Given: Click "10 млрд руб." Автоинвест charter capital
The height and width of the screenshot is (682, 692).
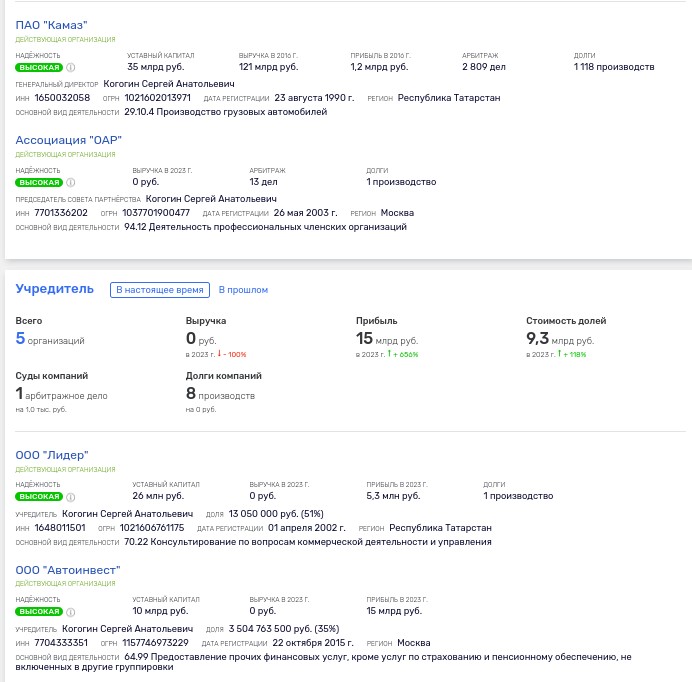Looking at the screenshot, I should [160, 611].
